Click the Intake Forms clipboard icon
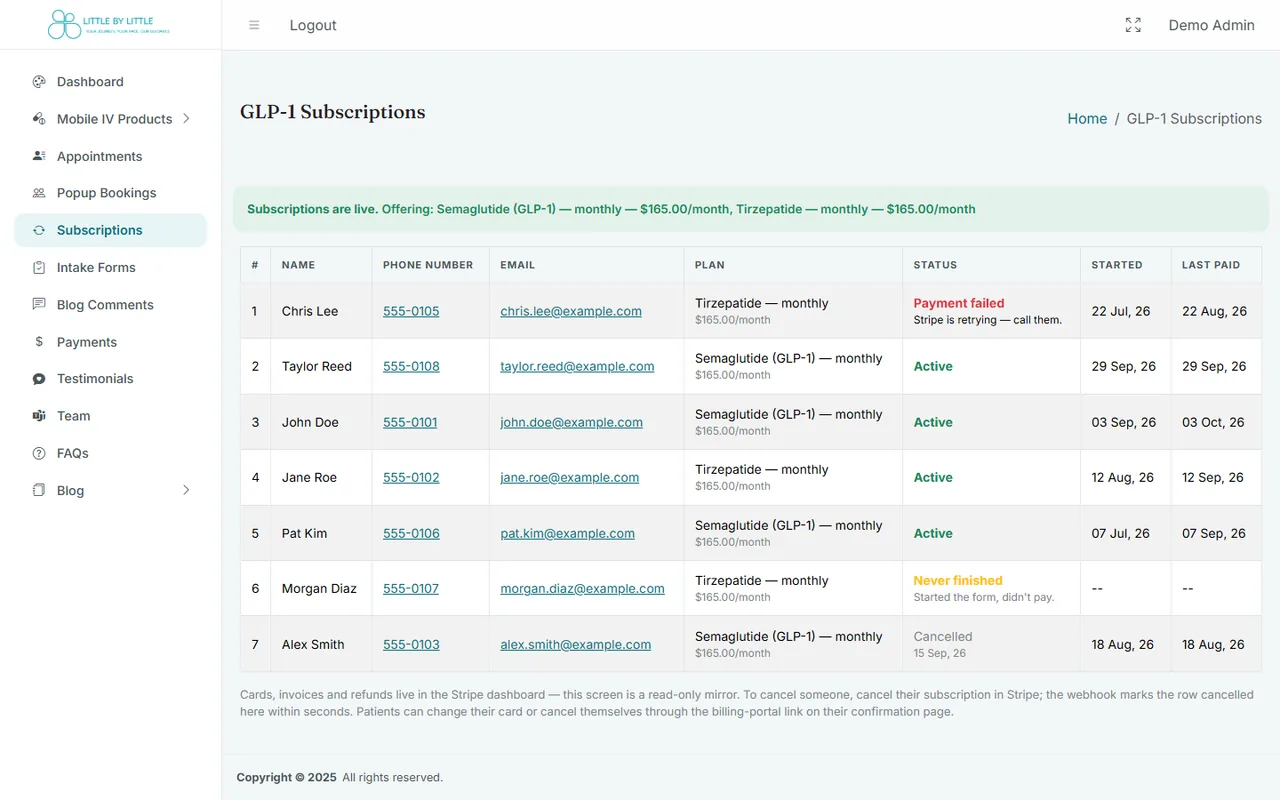This screenshot has height=800, width=1280. 39,267
